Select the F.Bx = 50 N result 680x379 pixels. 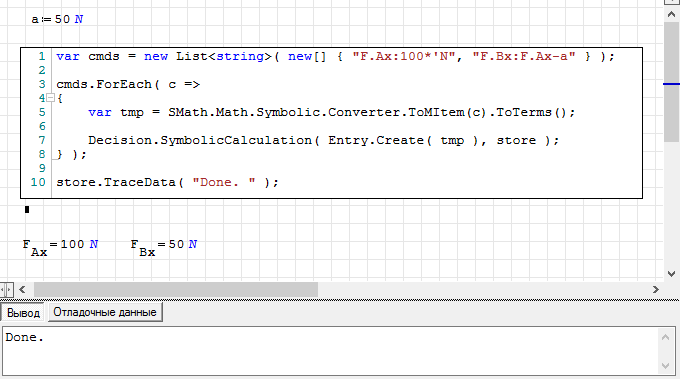tap(164, 248)
